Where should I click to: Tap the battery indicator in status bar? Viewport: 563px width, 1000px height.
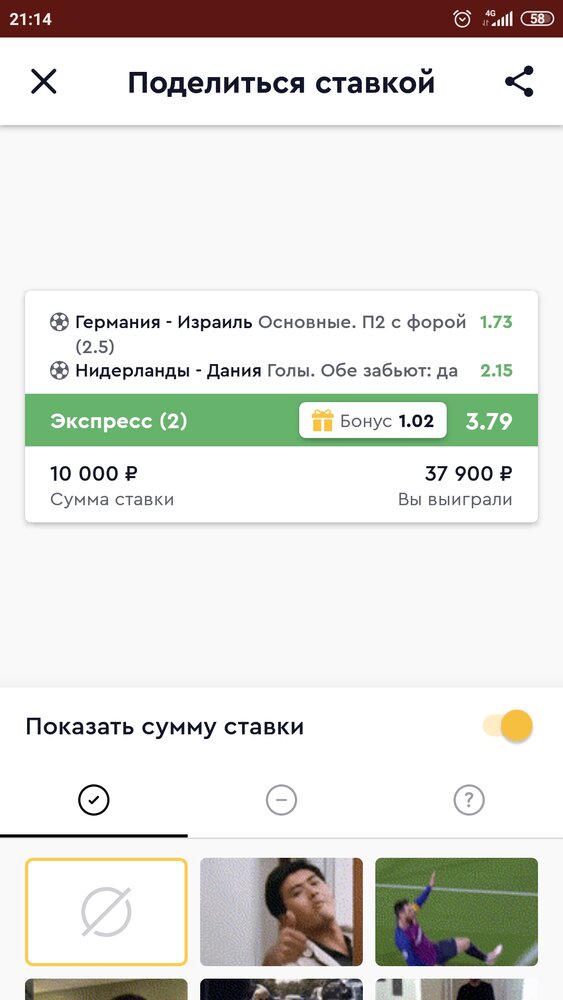[x=537, y=18]
